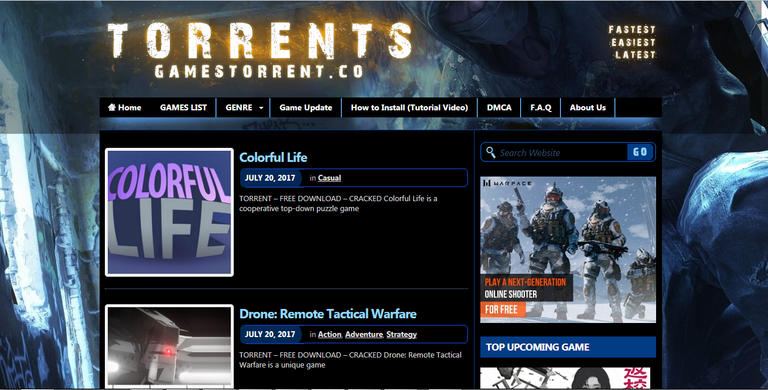Image resolution: width=768 pixels, height=390 pixels.
Task: Open the Colorful Life title link
Action: 273,157
